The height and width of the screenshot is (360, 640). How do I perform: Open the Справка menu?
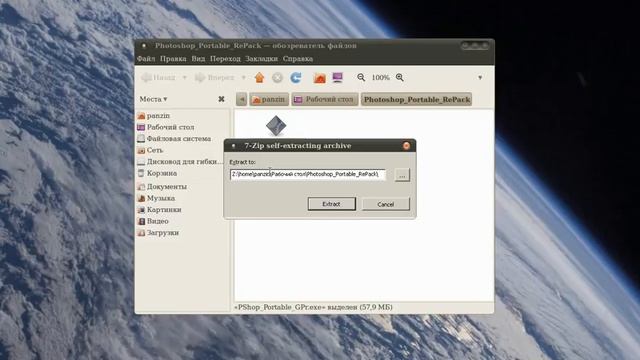click(x=298, y=59)
